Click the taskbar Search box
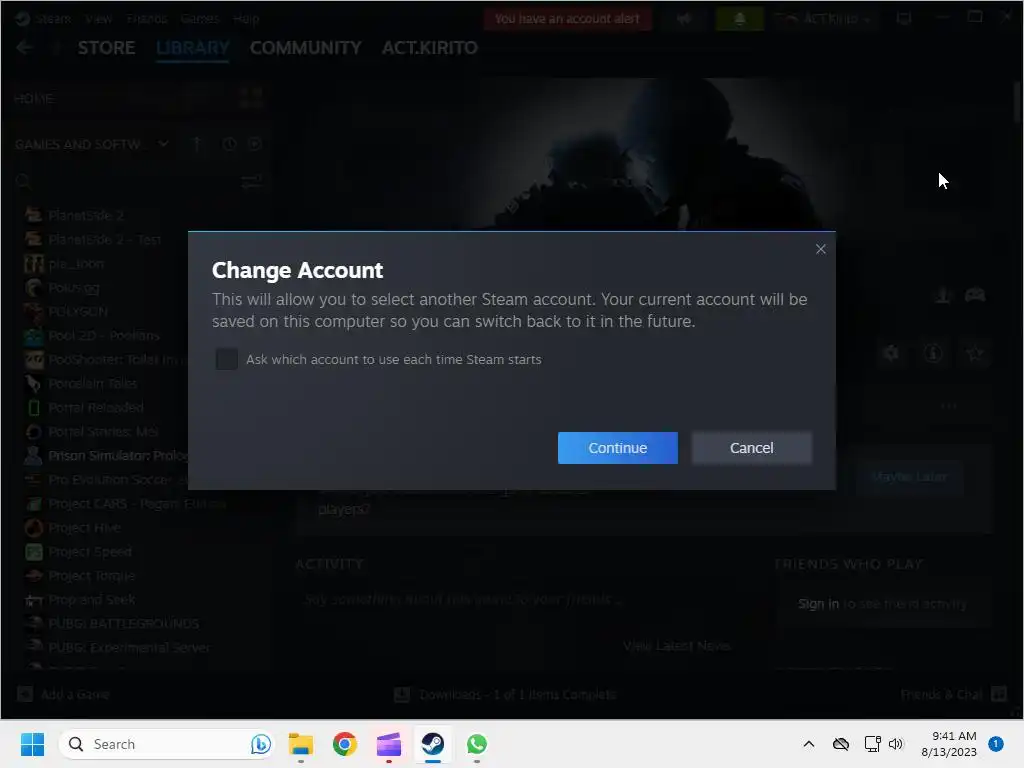This screenshot has height=768, width=1024. (x=166, y=744)
